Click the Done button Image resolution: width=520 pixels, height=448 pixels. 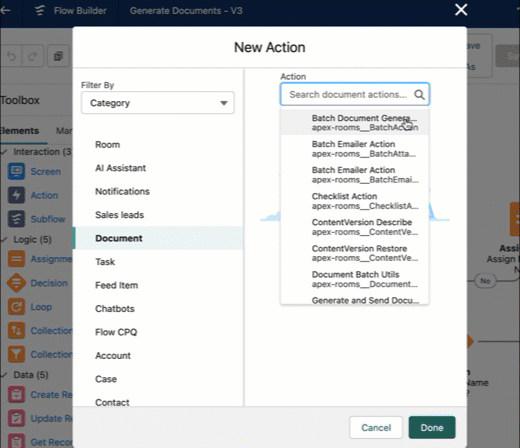(x=432, y=427)
